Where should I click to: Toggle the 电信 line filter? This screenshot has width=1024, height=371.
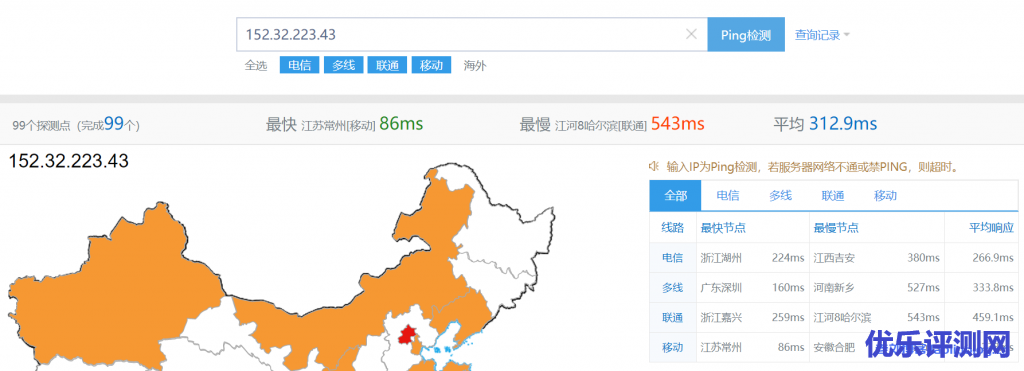click(300, 65)
